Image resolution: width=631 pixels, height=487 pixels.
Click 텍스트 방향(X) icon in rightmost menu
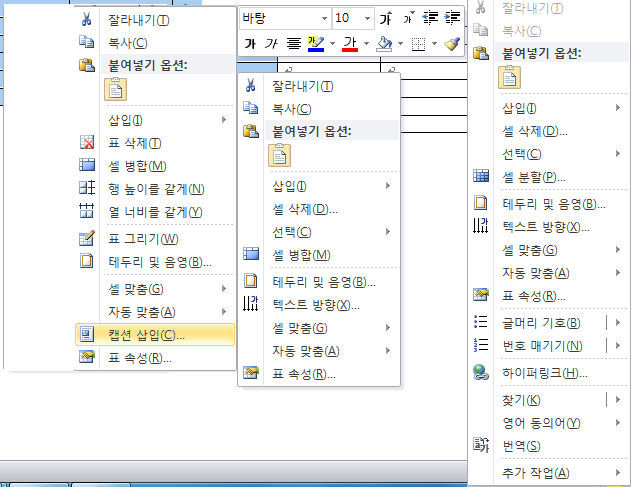click(x=481, y=226)
